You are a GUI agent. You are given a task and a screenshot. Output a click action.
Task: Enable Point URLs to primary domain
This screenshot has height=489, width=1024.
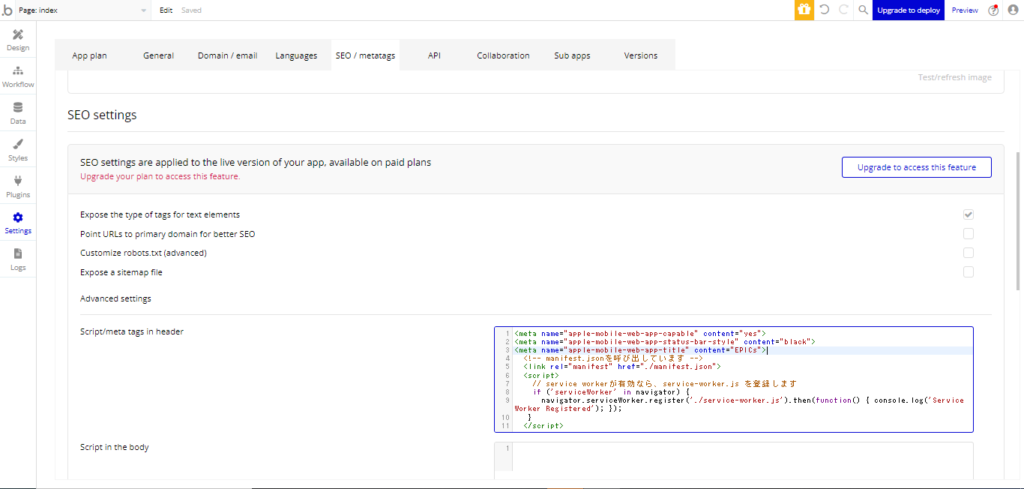968,234
